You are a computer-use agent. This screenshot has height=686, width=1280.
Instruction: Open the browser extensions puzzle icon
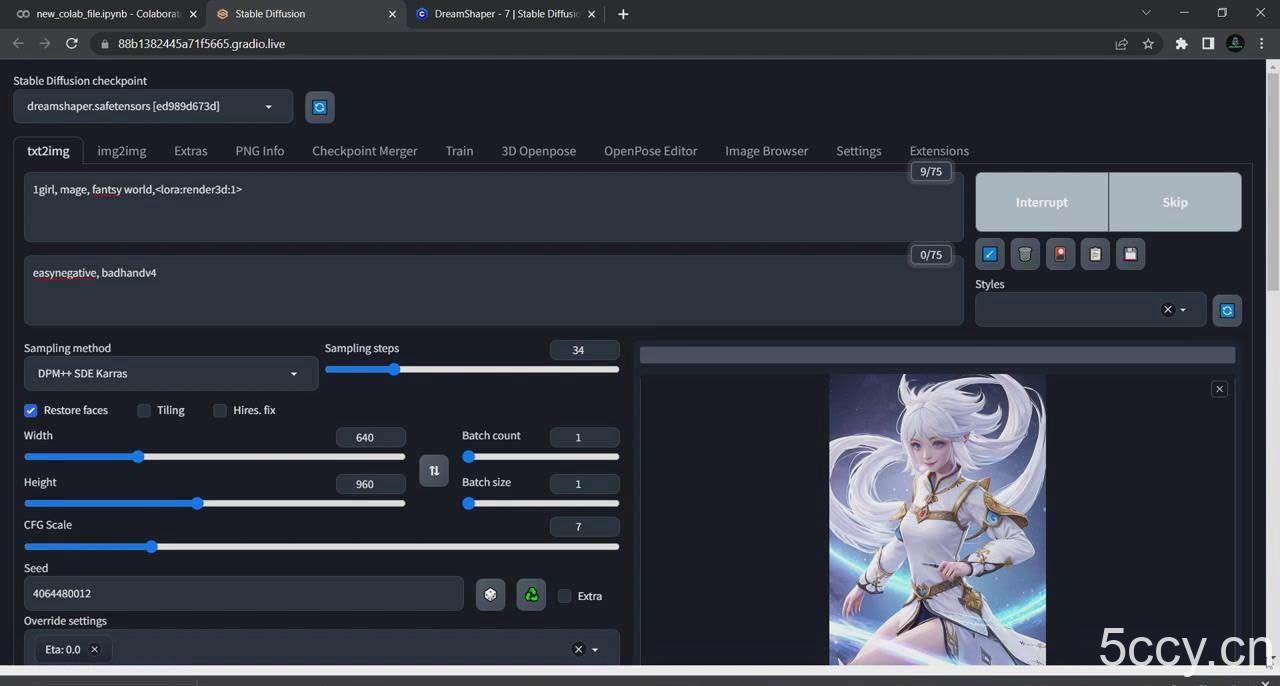tap(1181, 44)
